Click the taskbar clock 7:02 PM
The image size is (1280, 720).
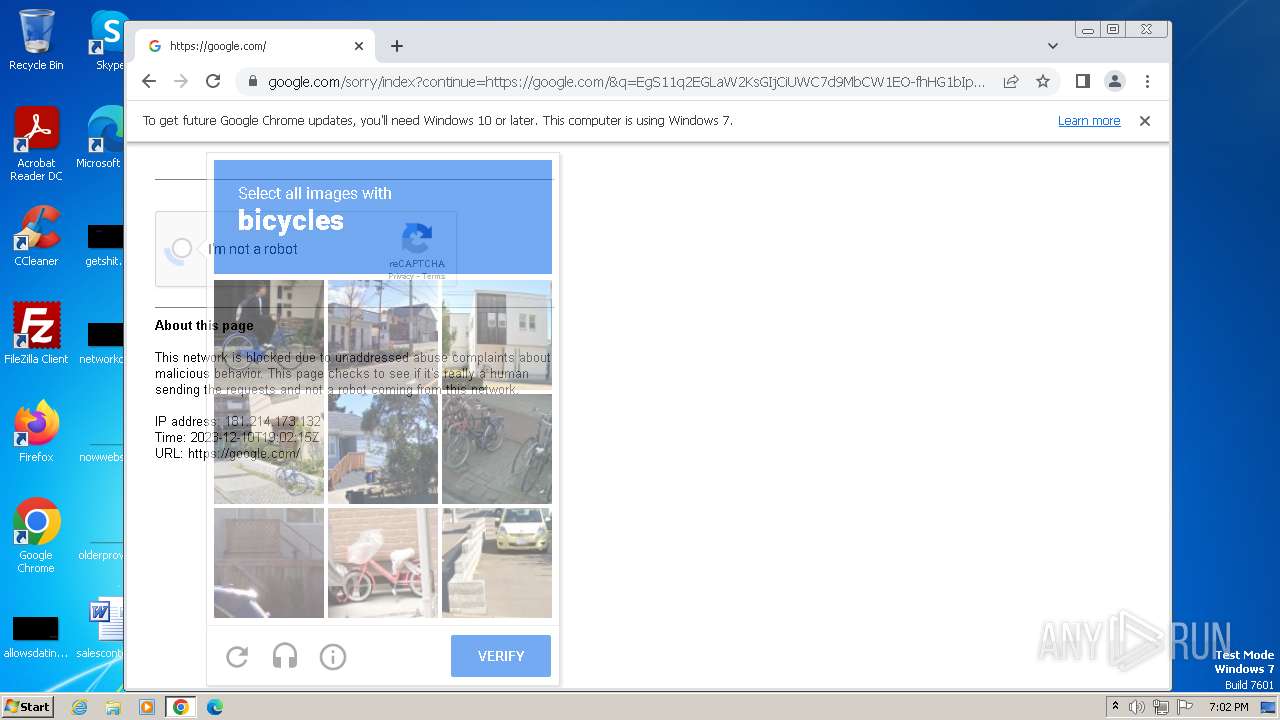pos(1228,707)
